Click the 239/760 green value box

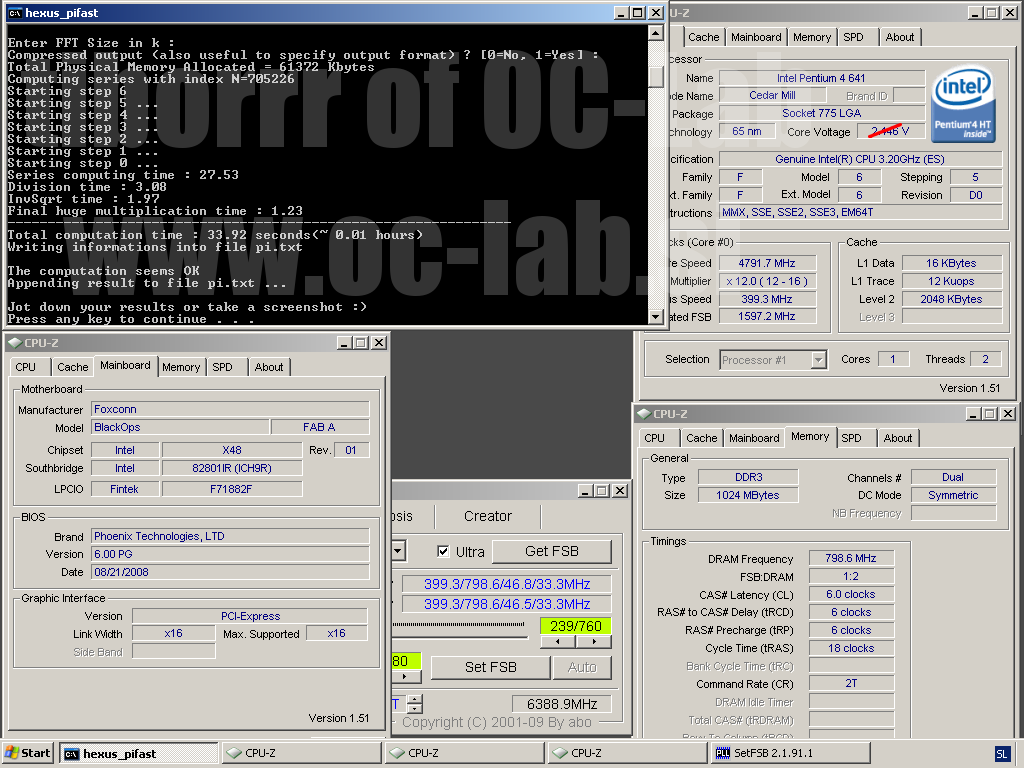click(x=576, y=626)
